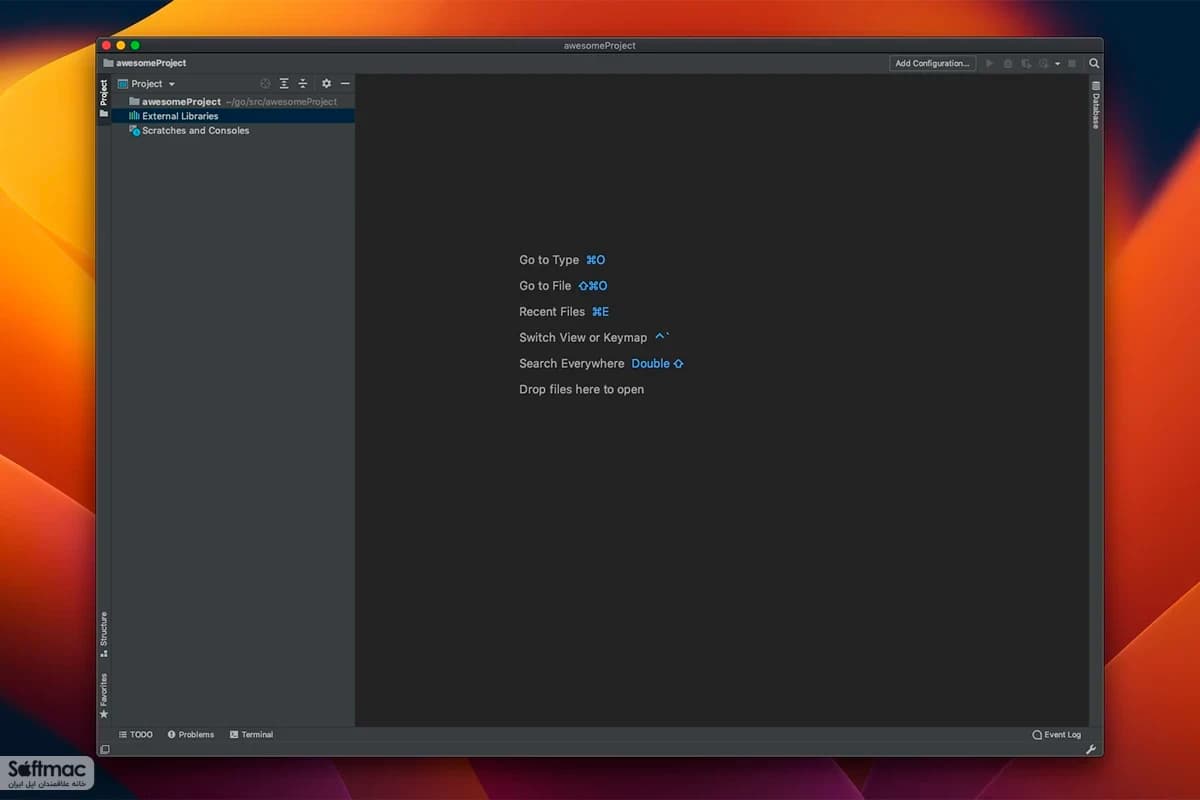The width and height of the screenshot is (1200, 800).
Task: Click the Expand All icon in Project panel
Action: tap(284, 84)
